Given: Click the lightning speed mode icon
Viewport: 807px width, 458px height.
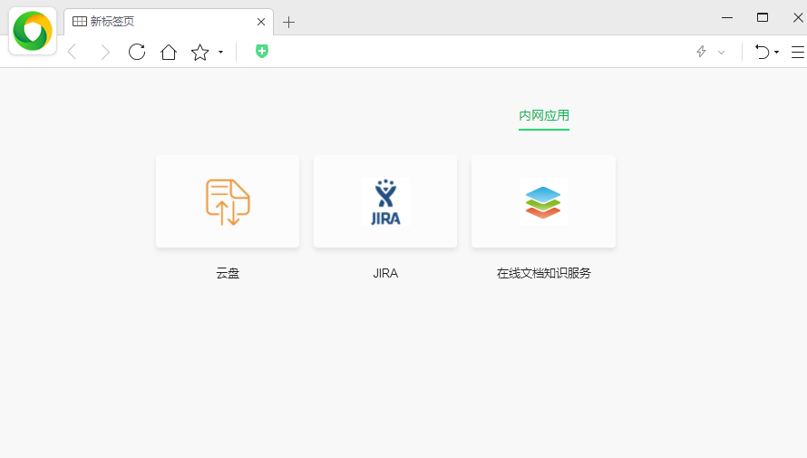Looking at the screenshot, I should pyautogui.click(x=701, y=51).
